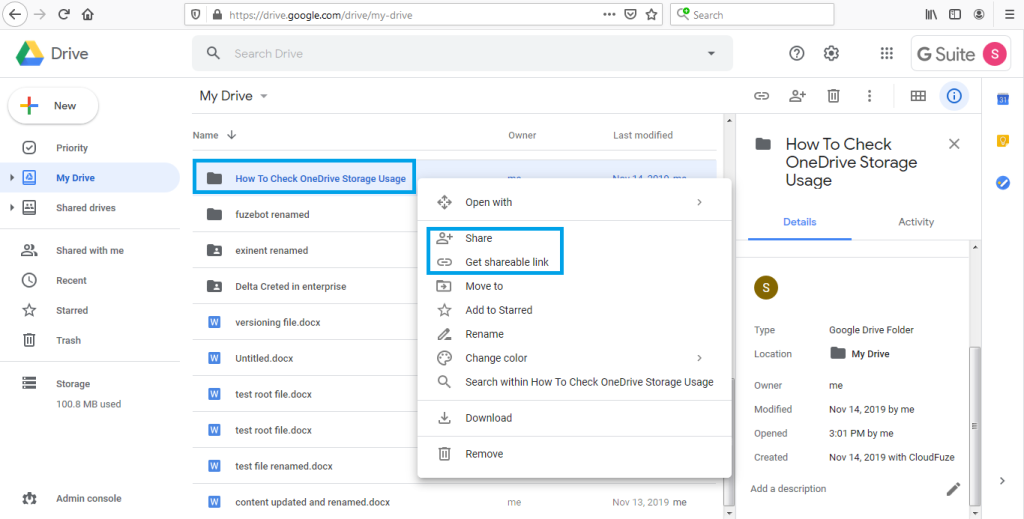
Task: Open My Drive dropdown in breadcrumb
Action: (264, 96)
